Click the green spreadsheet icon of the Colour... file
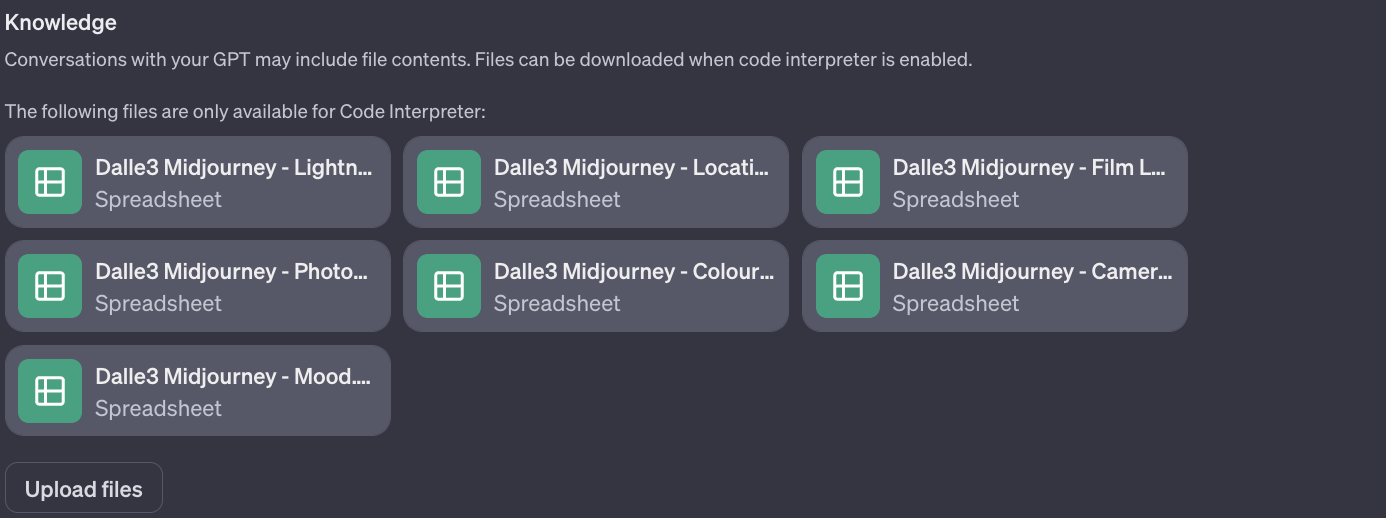Screen dimensions: 1386x518 coord(449,286)
